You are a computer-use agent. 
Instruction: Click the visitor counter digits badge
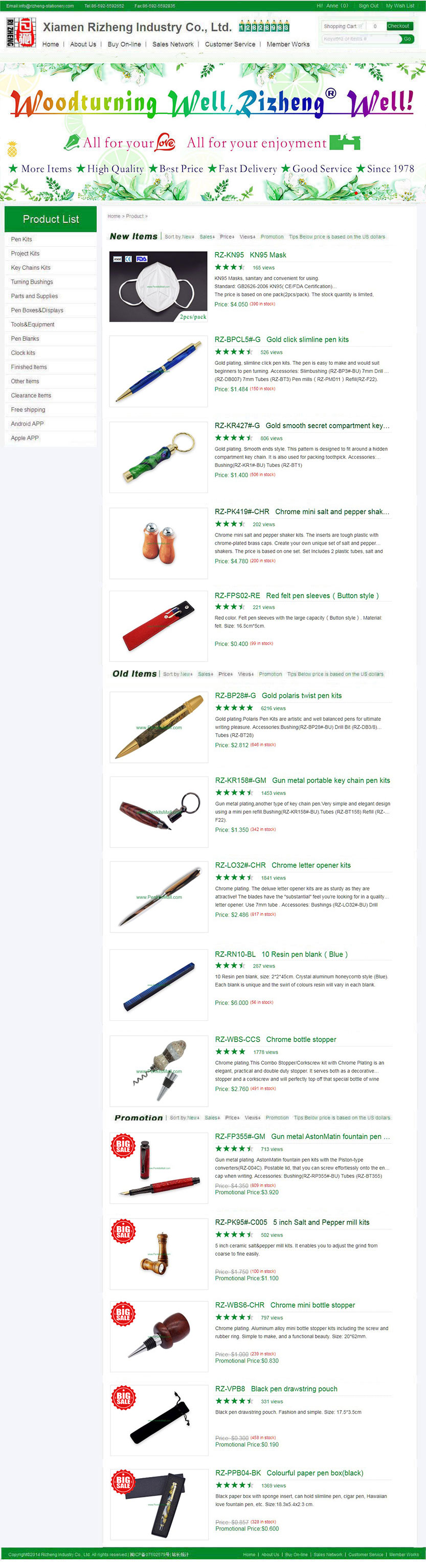tap(263, 28)
